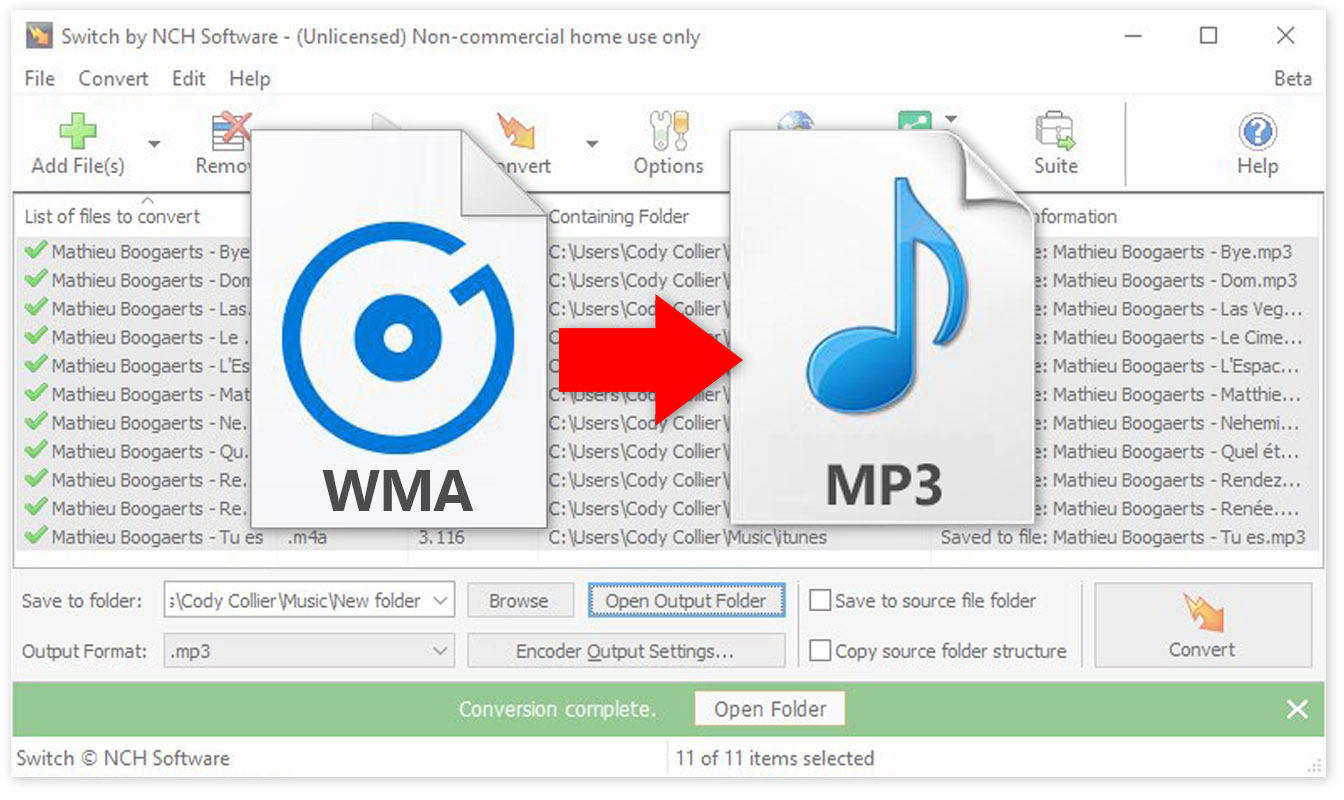1344x800 pixels.
Task: Sort by 'List of files to convert' column
Action: (x=112, y=216)
